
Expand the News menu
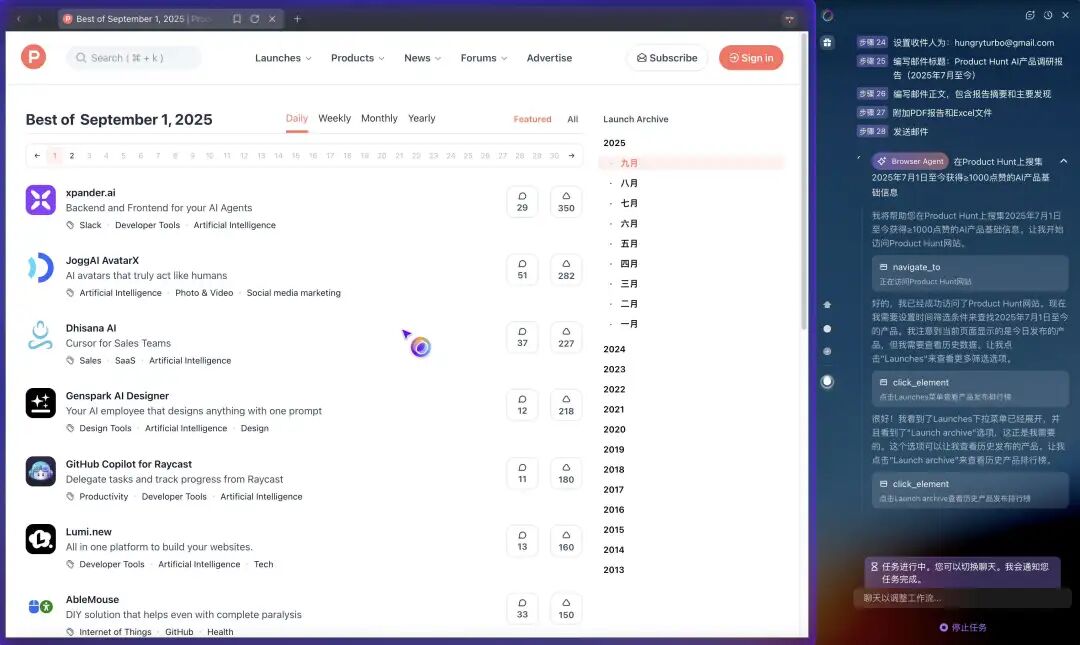pyautogui.click(x=422, y=58)
